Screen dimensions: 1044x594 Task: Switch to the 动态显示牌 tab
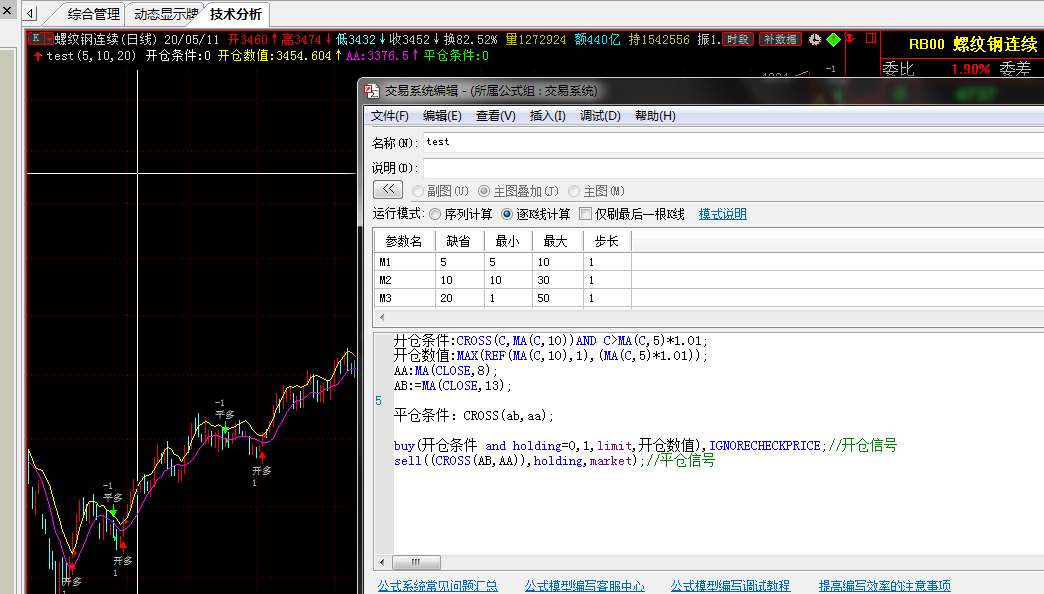[166, 14]
